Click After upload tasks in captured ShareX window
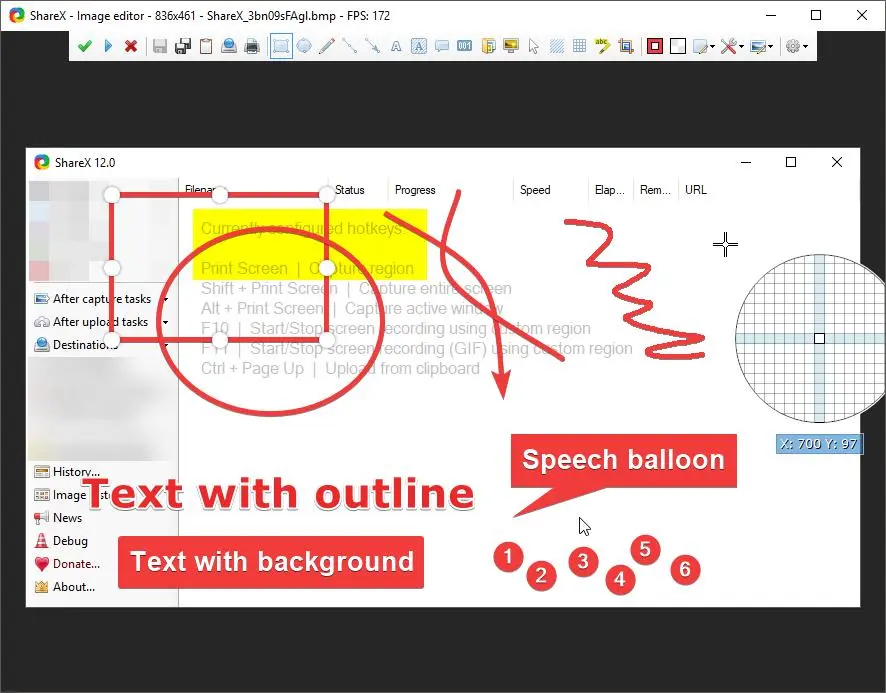 coord(91,322)
